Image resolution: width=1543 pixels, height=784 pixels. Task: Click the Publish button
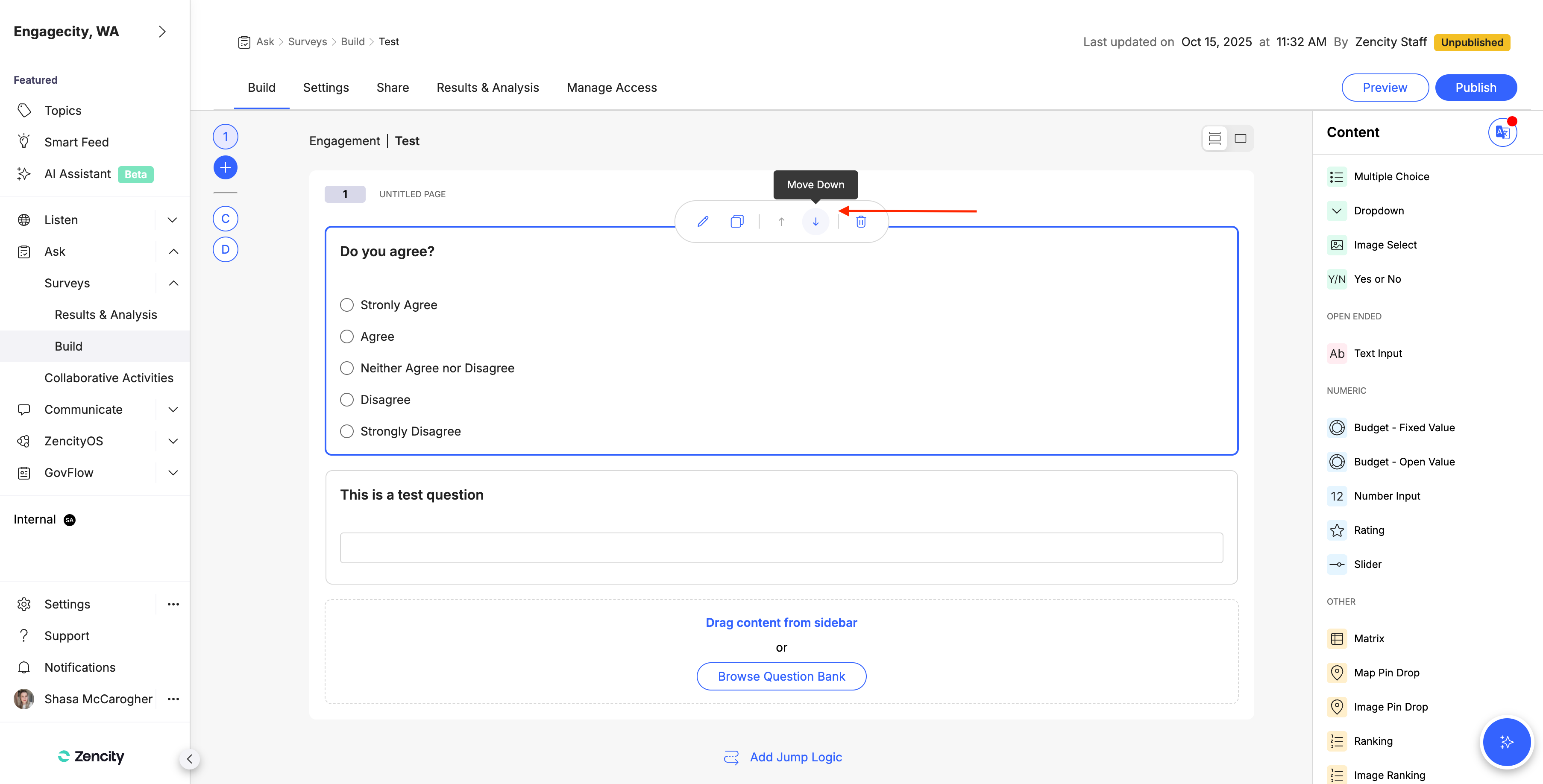click(1476, 88)
